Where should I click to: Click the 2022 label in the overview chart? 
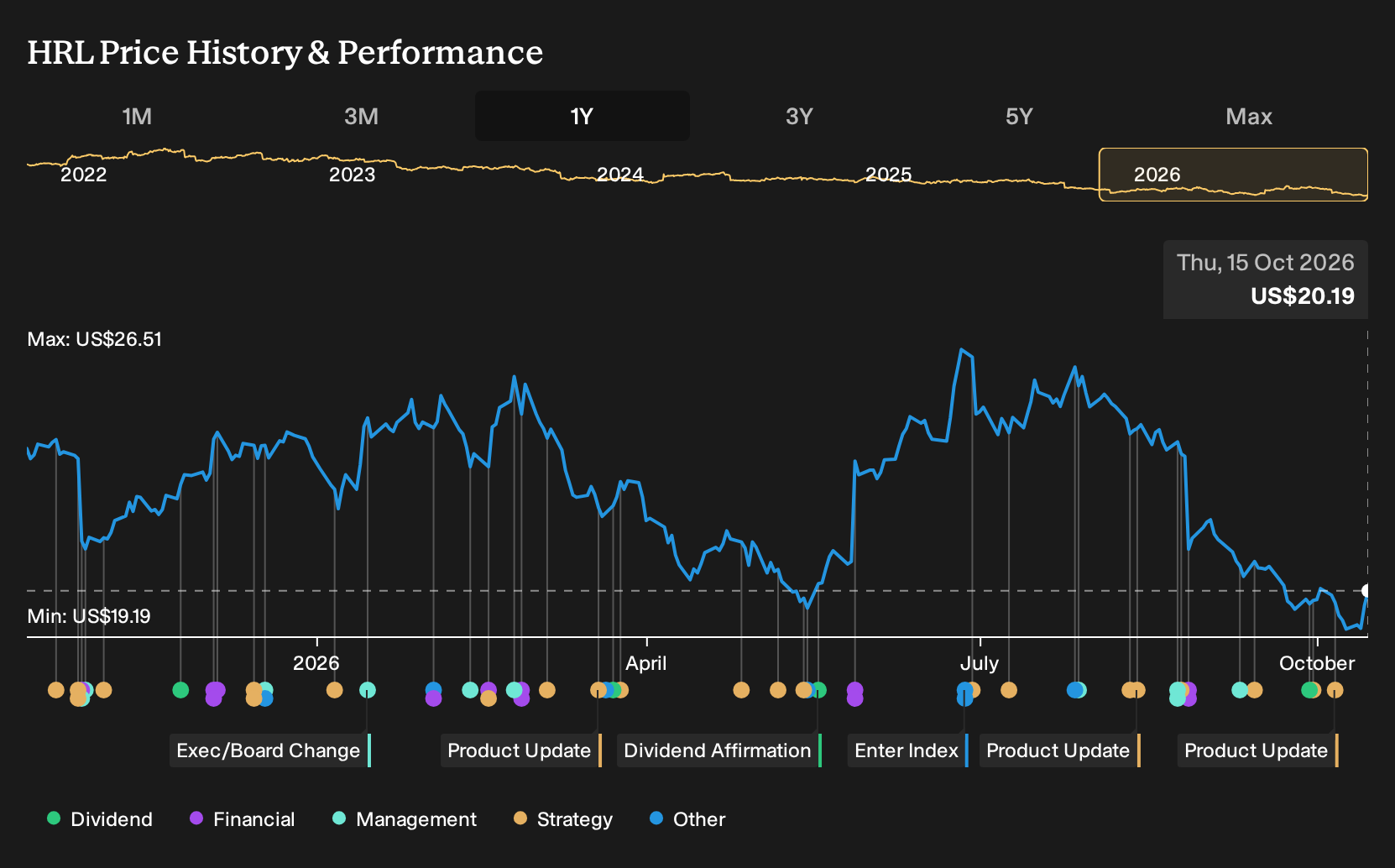(84, 175)
